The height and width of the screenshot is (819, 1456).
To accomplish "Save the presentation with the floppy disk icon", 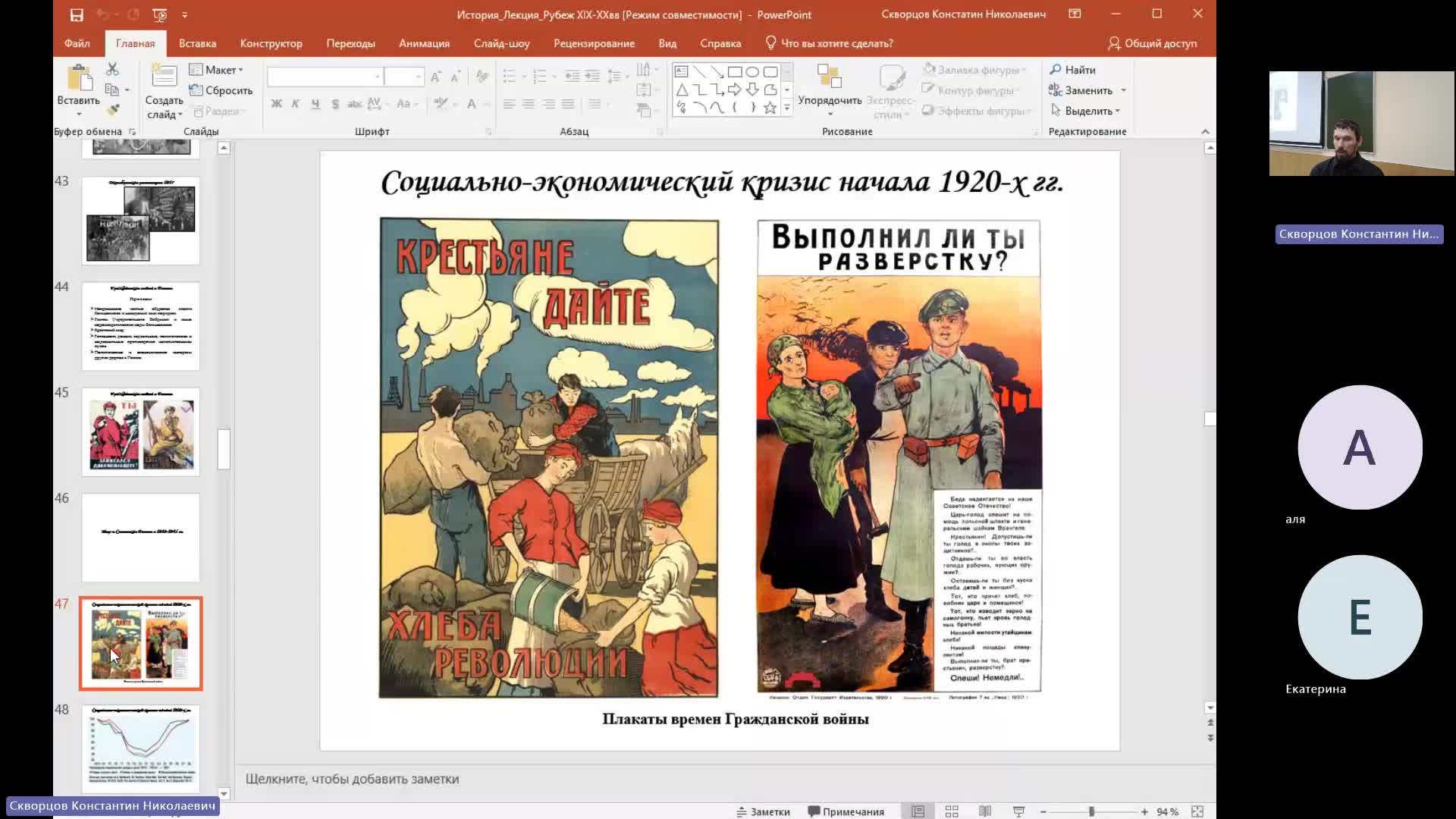I will pos(77,14).
